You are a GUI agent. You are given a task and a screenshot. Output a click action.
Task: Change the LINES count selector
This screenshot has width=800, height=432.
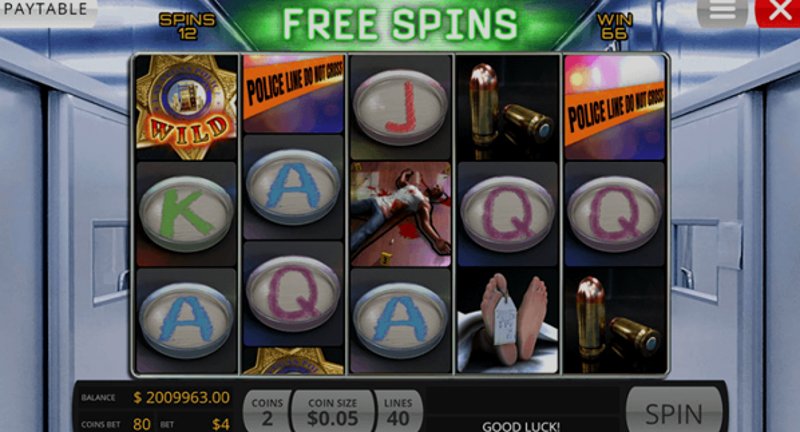click(398, 412)
